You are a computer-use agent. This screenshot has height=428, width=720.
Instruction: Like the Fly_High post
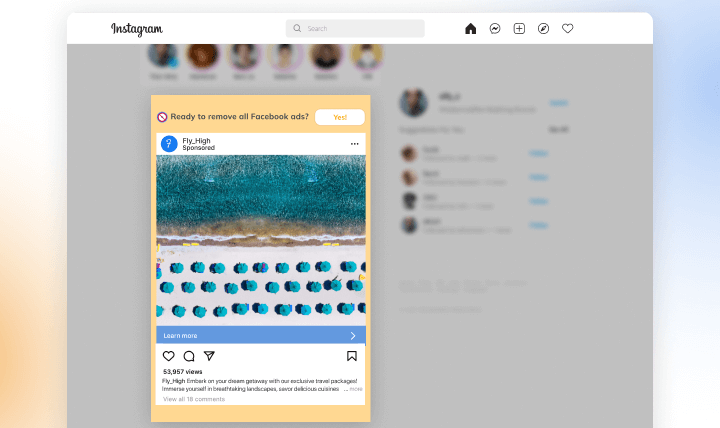point(169,356)
